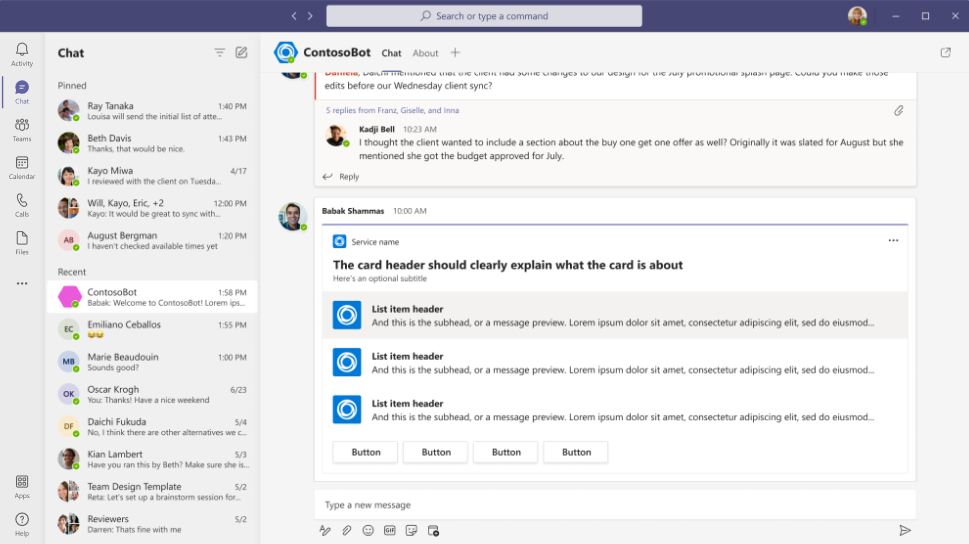Viewport: 969px width, 544px height.
Task: Open the Calendar
Action: pos(22,168)
